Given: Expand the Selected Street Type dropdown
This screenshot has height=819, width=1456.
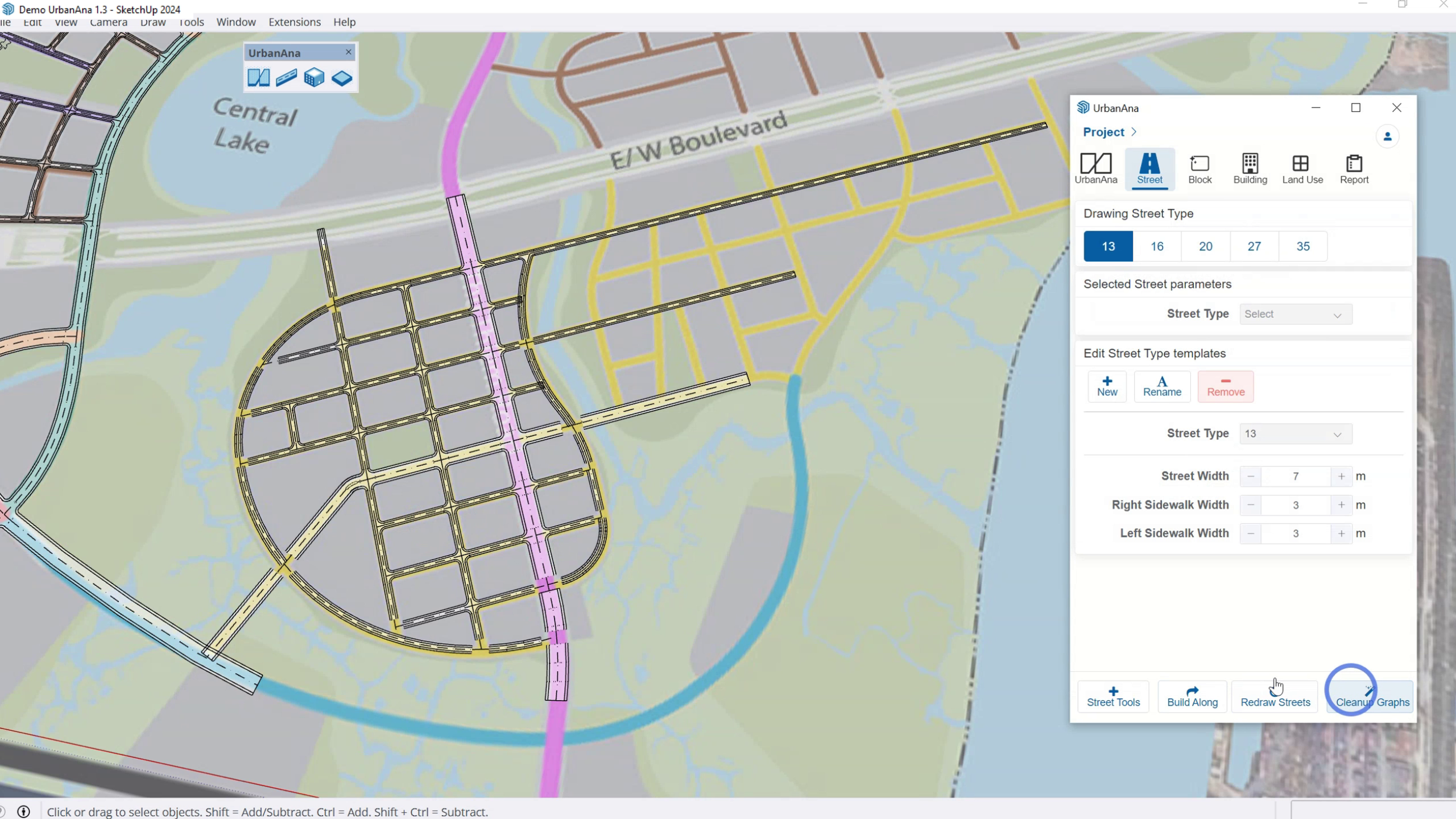Looking at the screenshot, I should click(x=1295, y=314).
